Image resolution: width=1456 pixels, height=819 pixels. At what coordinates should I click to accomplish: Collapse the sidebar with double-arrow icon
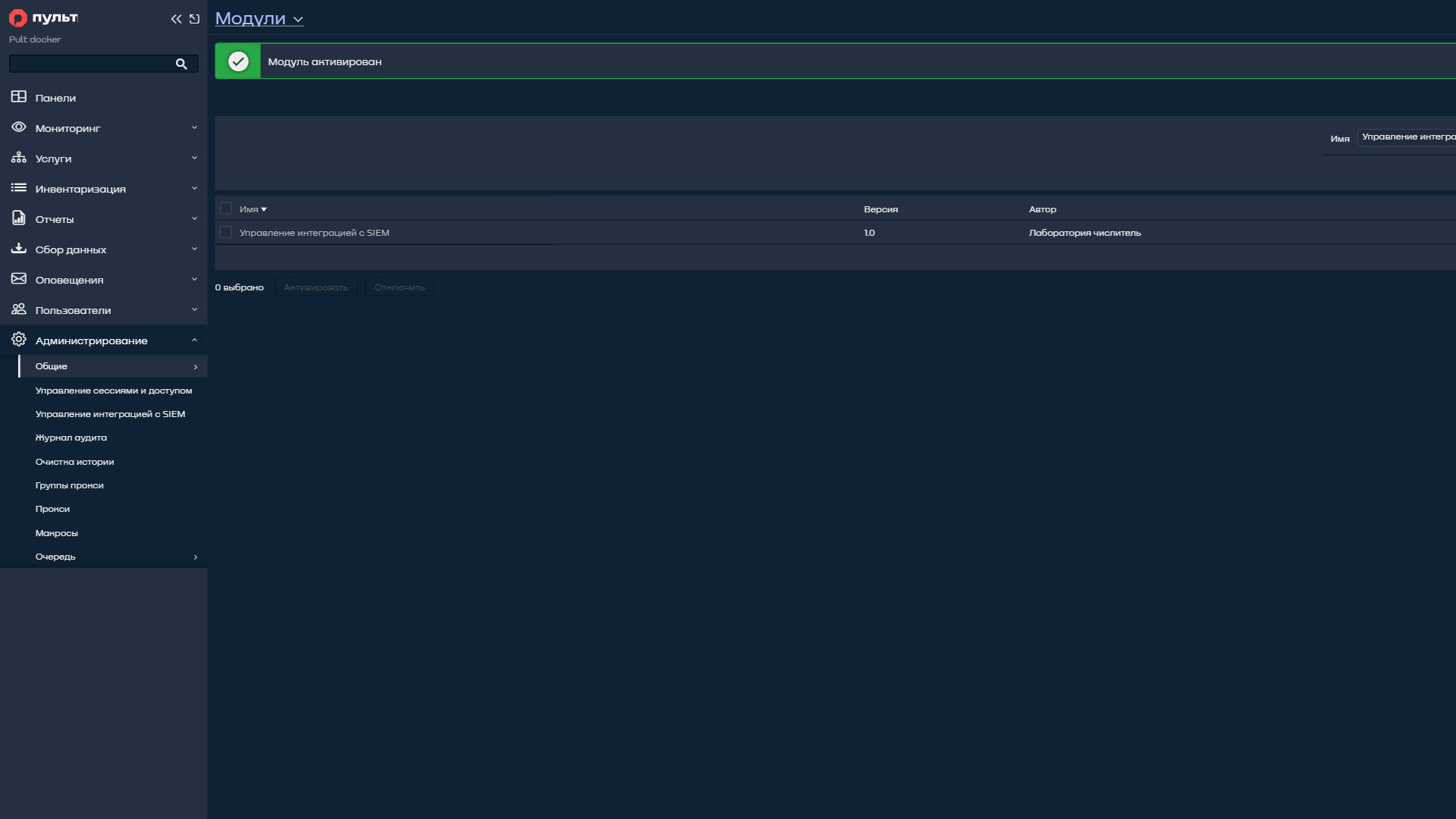tap(176, 19)
